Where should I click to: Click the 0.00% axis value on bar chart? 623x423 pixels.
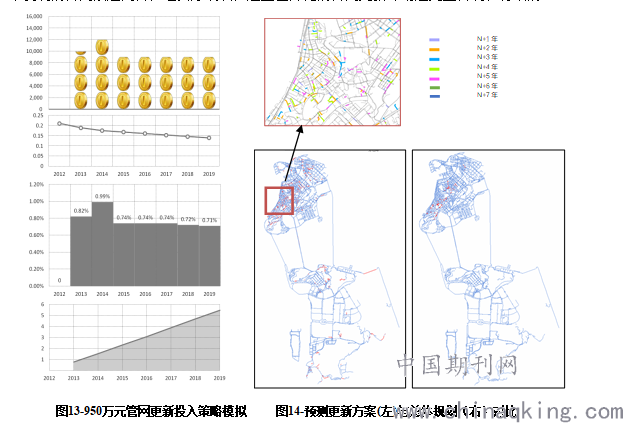click(36, 286)
